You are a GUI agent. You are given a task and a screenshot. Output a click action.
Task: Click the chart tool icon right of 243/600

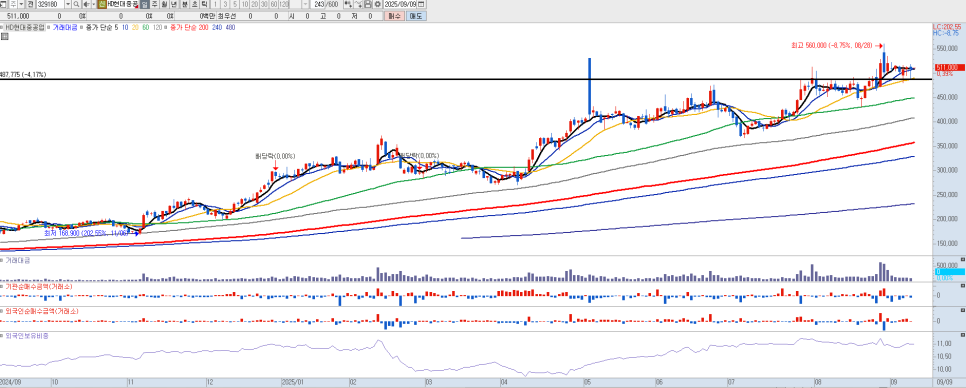348,4
